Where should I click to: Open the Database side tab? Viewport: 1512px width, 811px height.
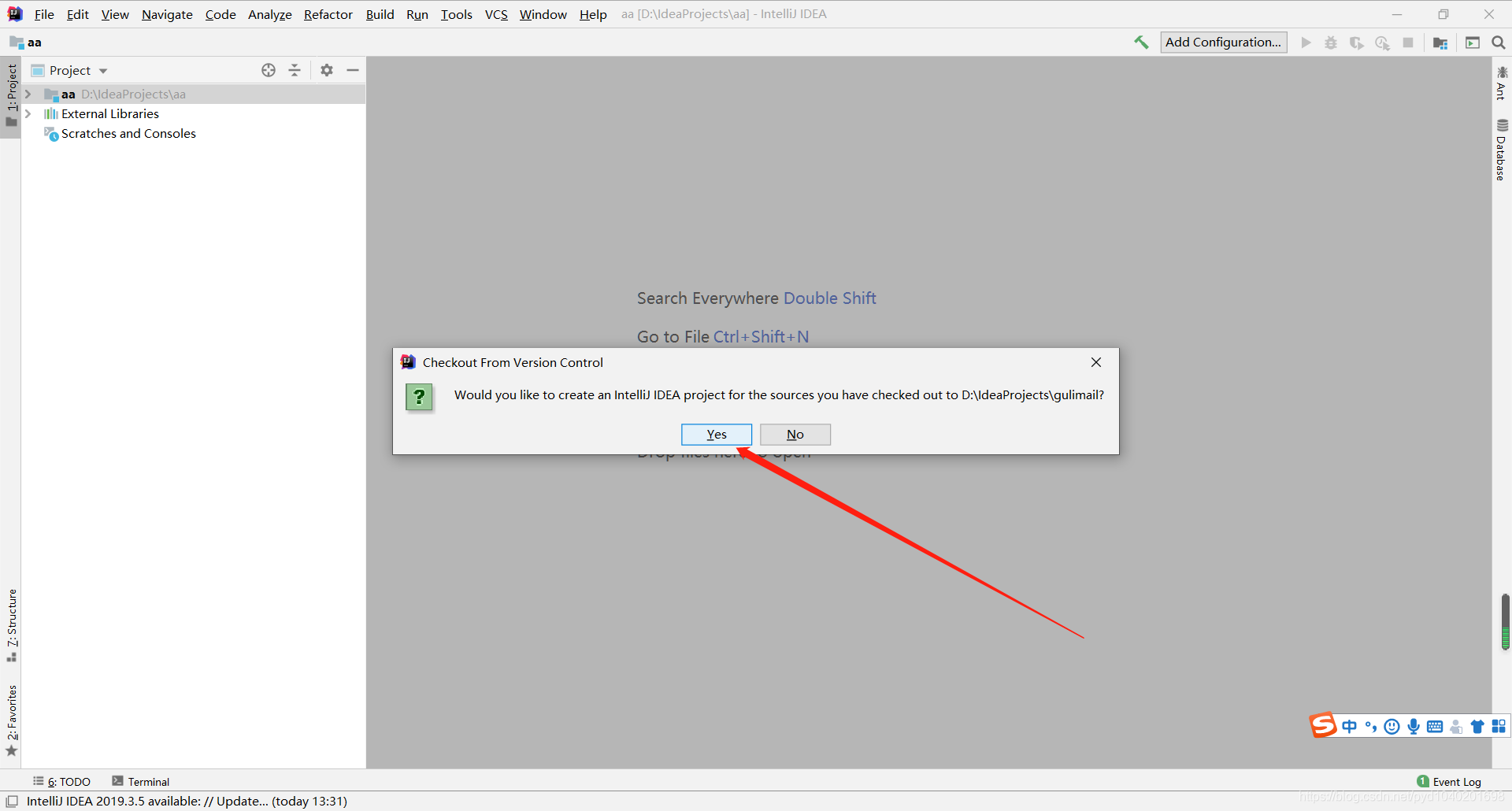click(1502, 150)
